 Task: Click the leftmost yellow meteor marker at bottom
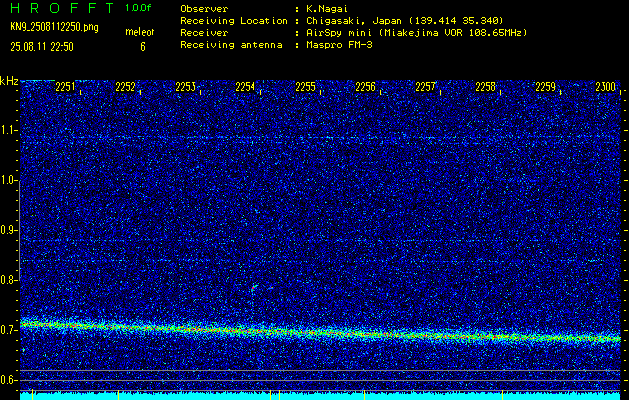(x=32, y=394)
